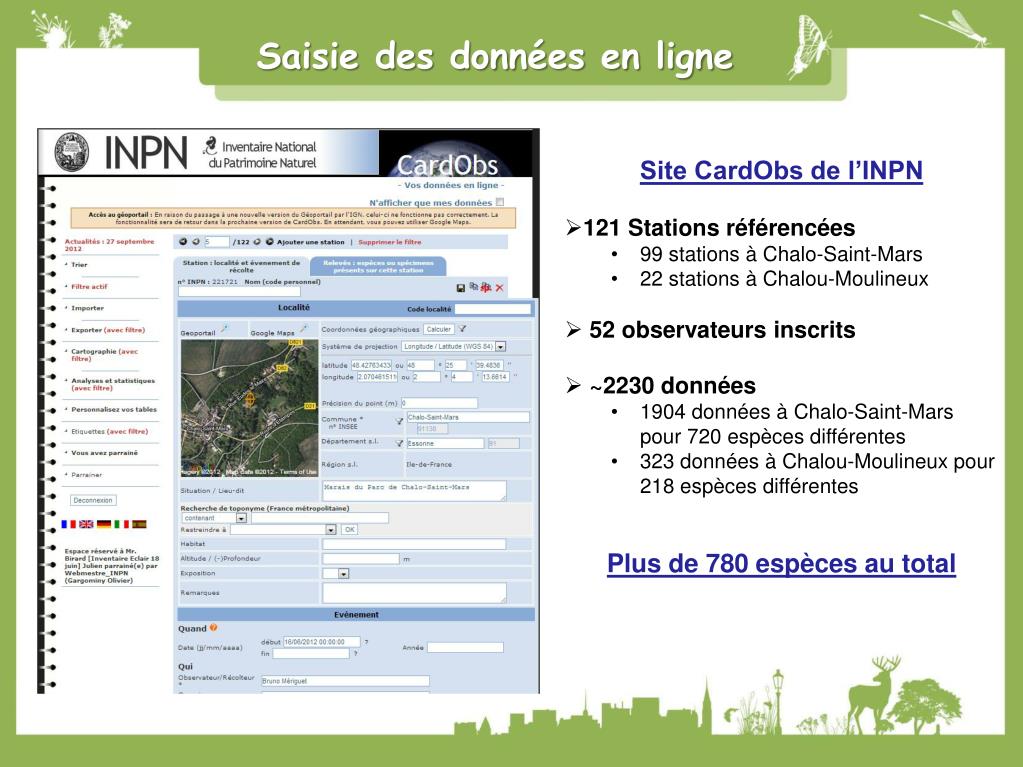Click Ajouter une station link
The height and width of the screenshot is (767, 1023).
click(x=310, y=242)
